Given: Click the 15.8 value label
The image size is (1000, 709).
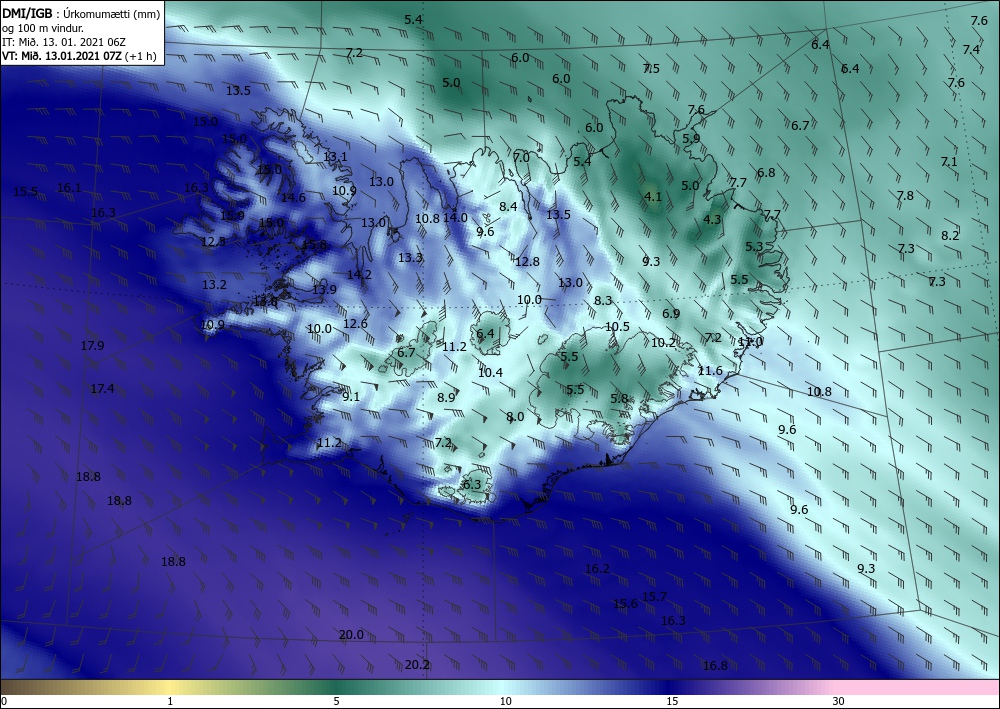Looking at the screenshot, I should (x=314, y=245).
